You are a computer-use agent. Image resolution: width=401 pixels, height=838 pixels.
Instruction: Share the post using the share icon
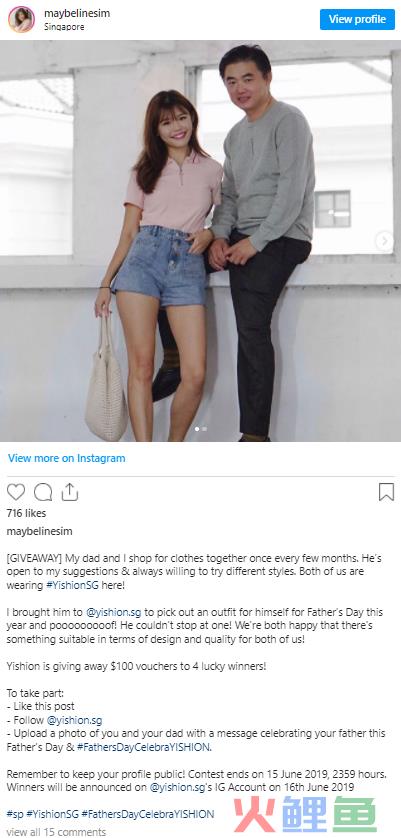tap(70, 492)
